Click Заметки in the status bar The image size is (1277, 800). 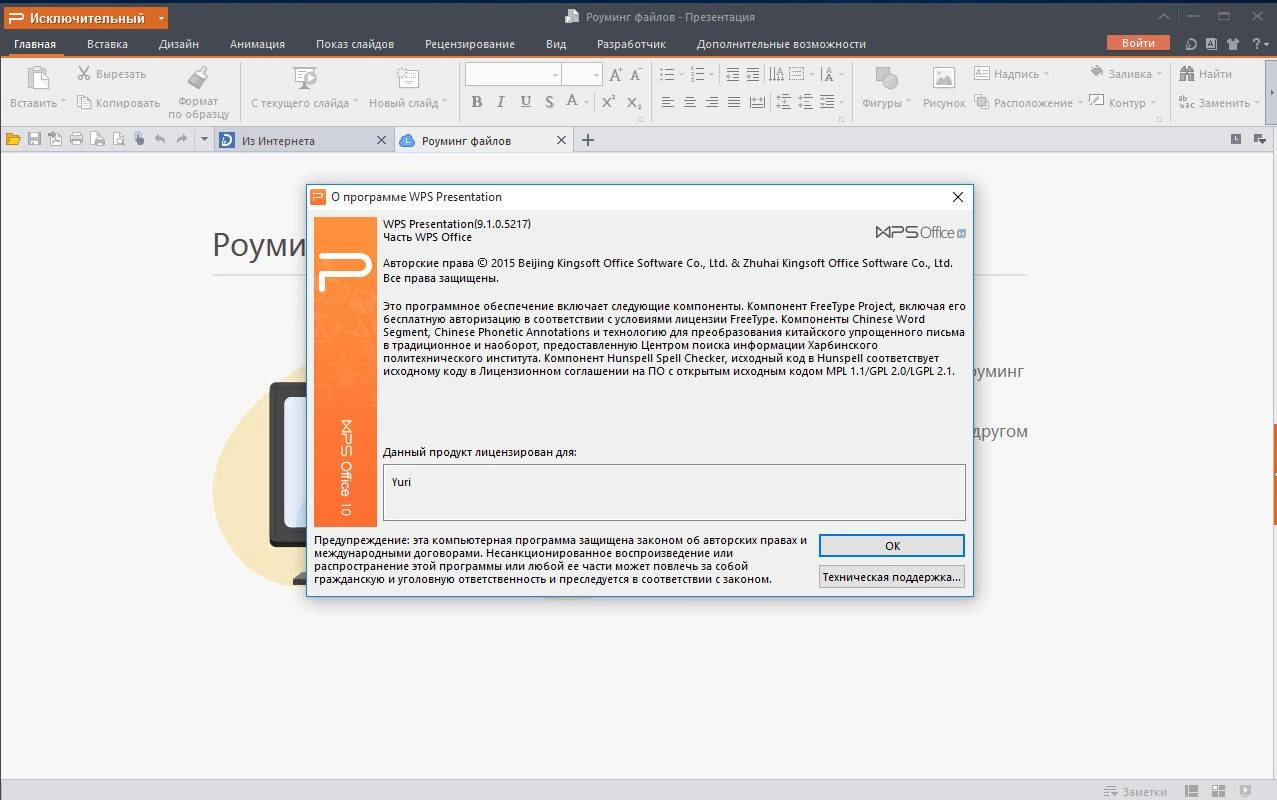[x=1135, y=792]
